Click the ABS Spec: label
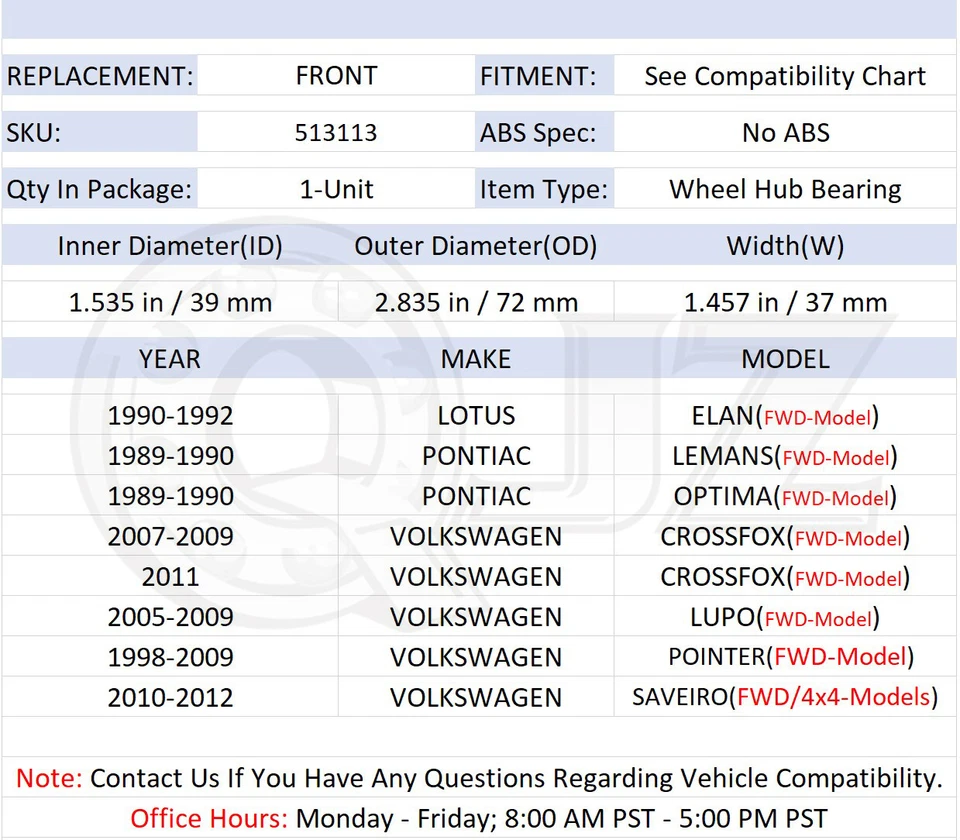Screen dimensions: 960x840 tap(538, 133)
